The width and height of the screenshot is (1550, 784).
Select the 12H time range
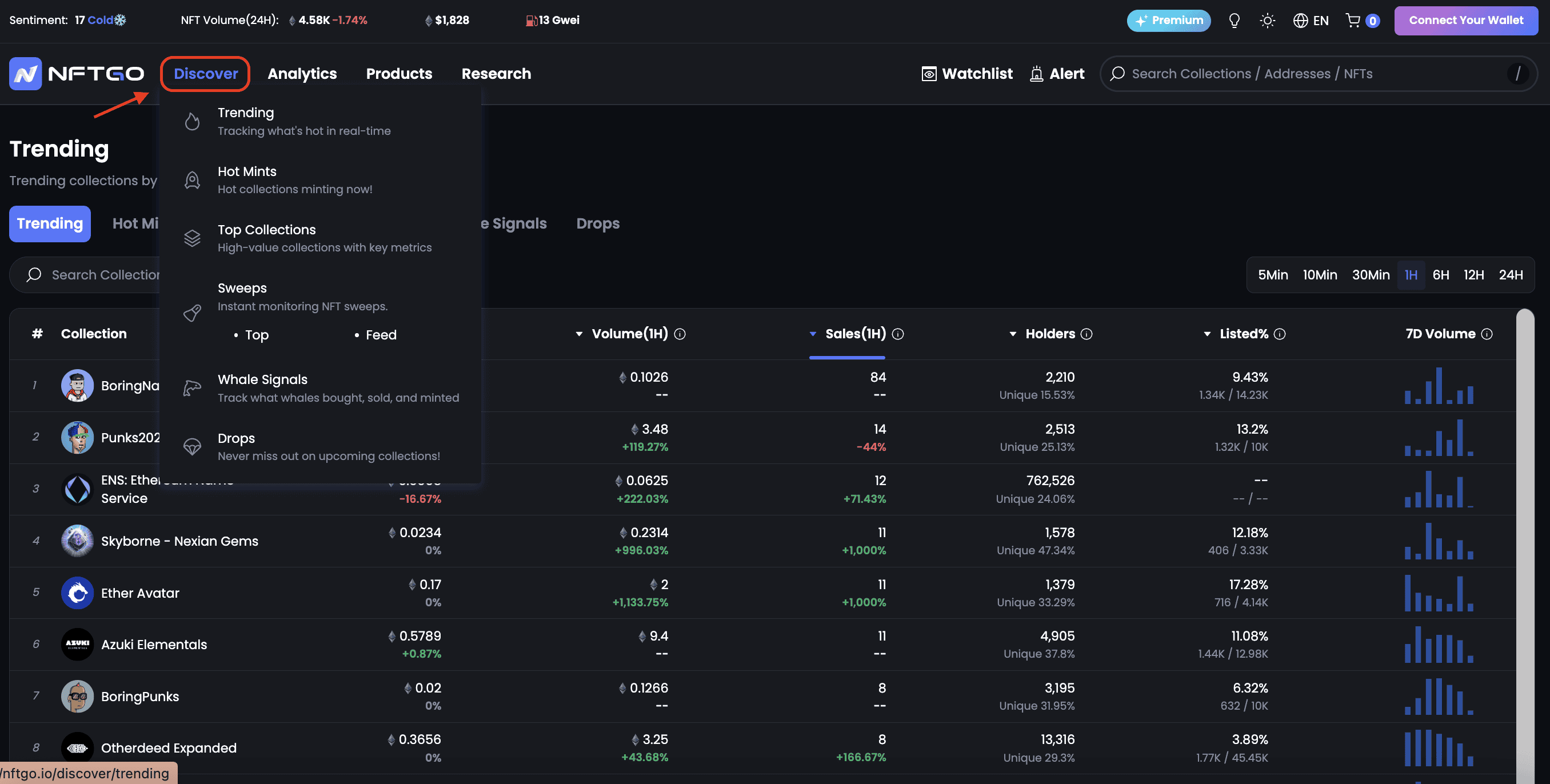click(1473, 275)
